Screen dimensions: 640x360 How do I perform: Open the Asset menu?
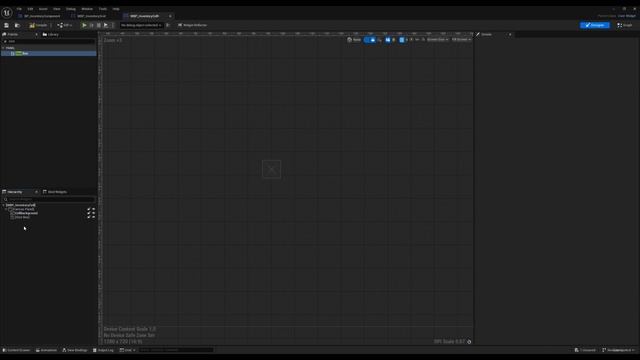43,9
